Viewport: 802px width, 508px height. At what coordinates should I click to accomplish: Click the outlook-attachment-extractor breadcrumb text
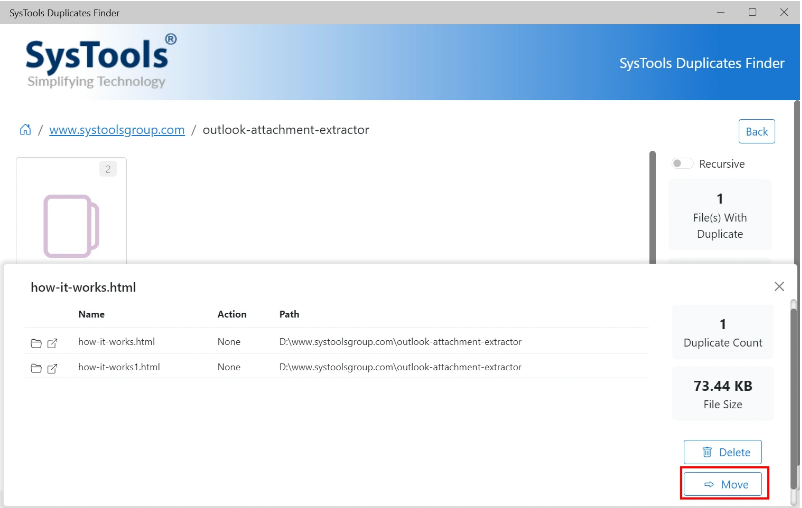[286, 130]
